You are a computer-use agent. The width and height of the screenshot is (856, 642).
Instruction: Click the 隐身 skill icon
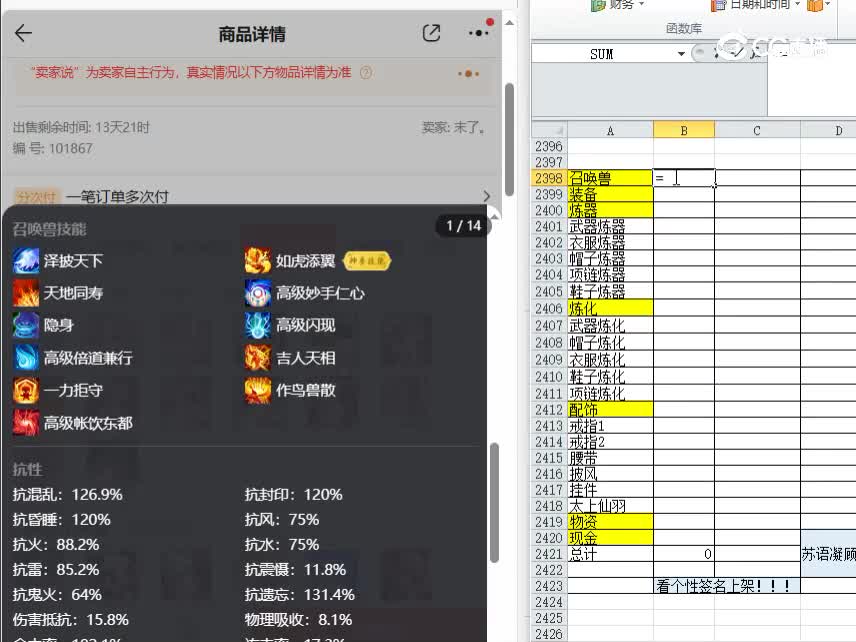(x=26, y=325)
